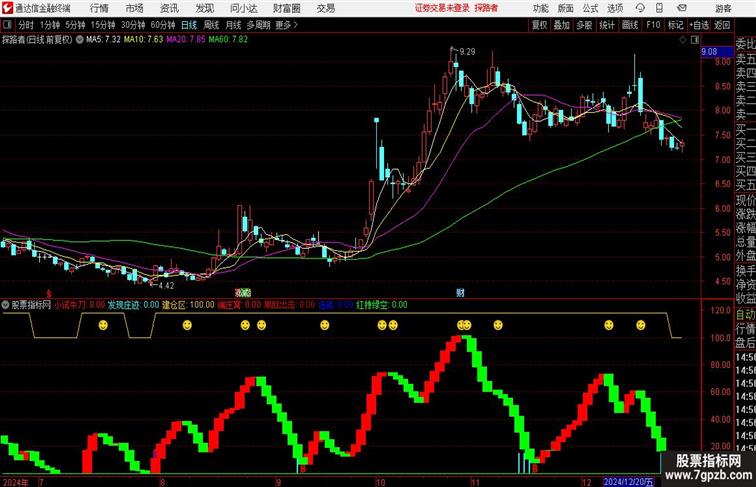
Task: Open the 市场 menu
Action: [x=135, y=8]
